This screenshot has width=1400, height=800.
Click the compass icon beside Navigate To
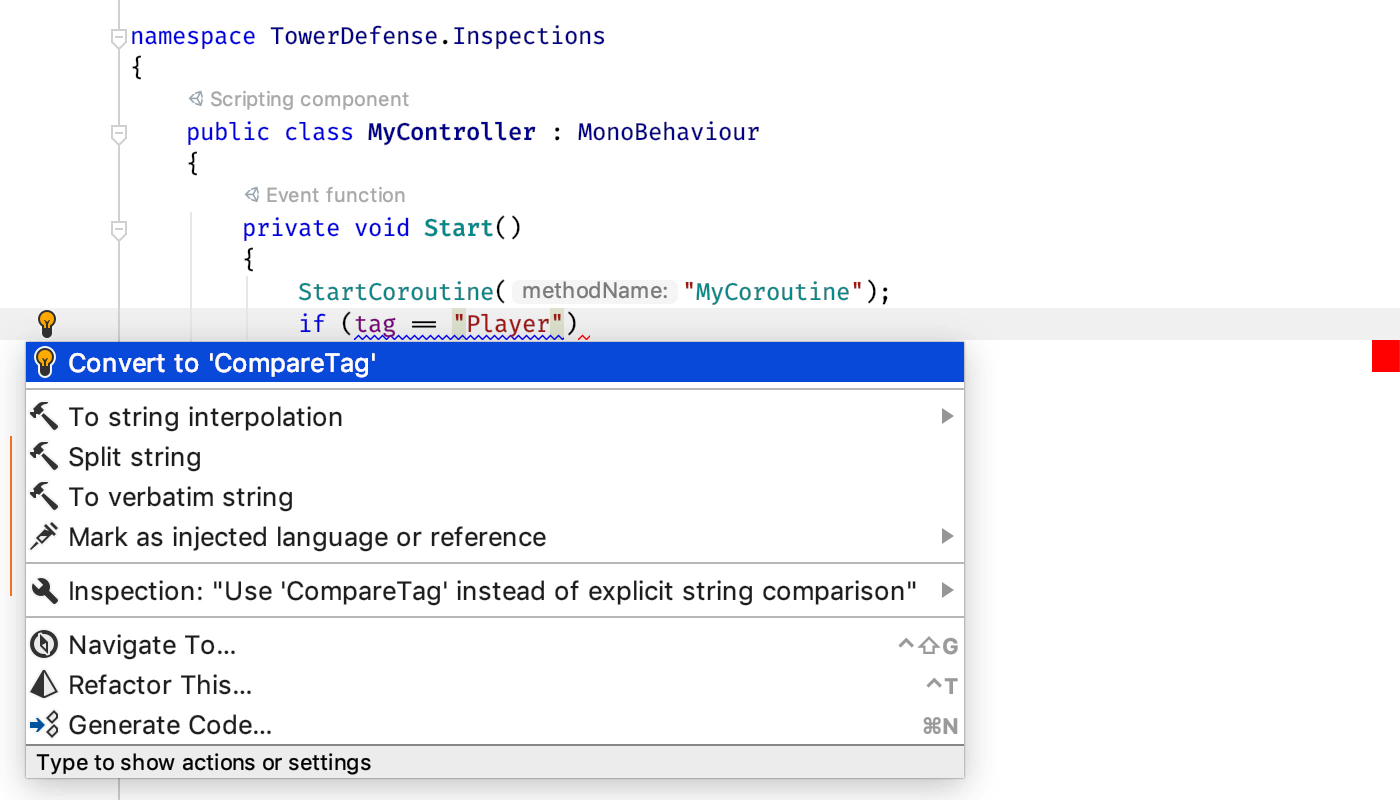(x=44, y=645)
